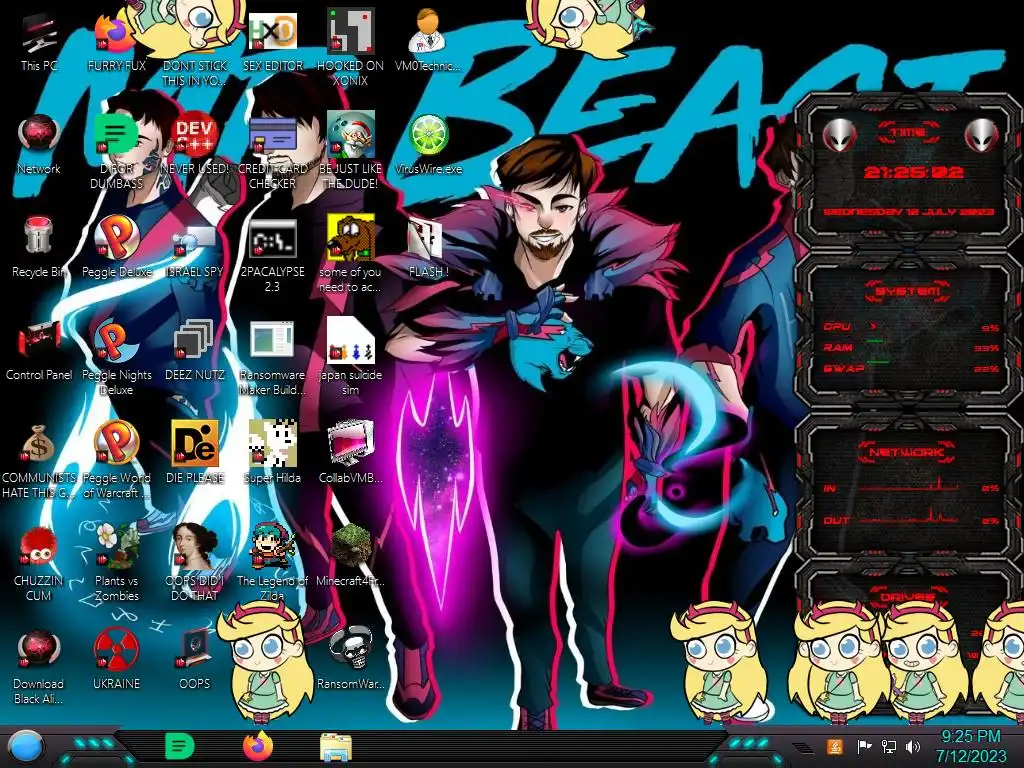This screenshot has height=768, width=1024.
Task: Click the network connection tray icon
Action: coord(889,746)
